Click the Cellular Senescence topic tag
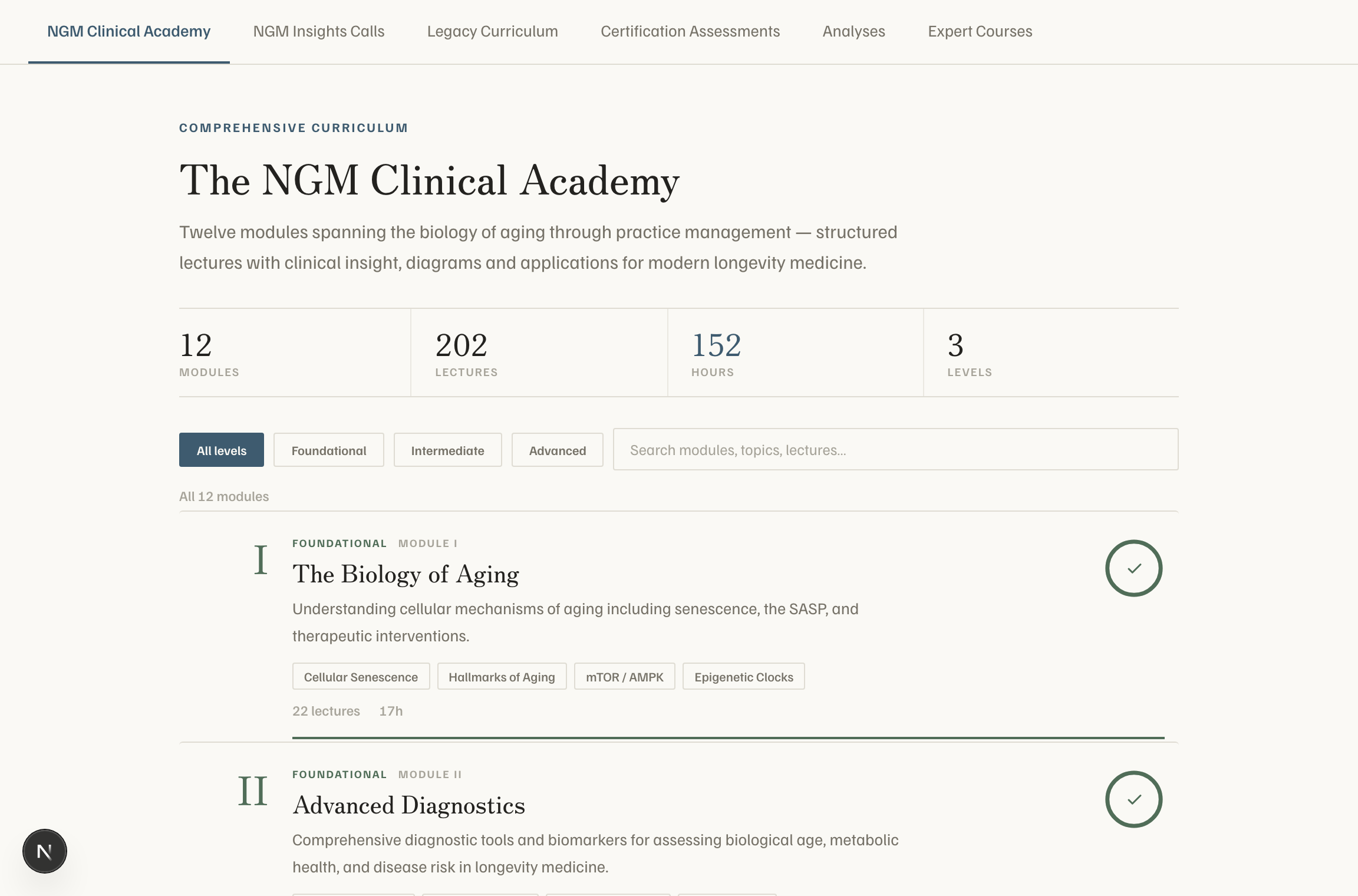The height and width of the screenshot is (896, 1358). [361, 676]
